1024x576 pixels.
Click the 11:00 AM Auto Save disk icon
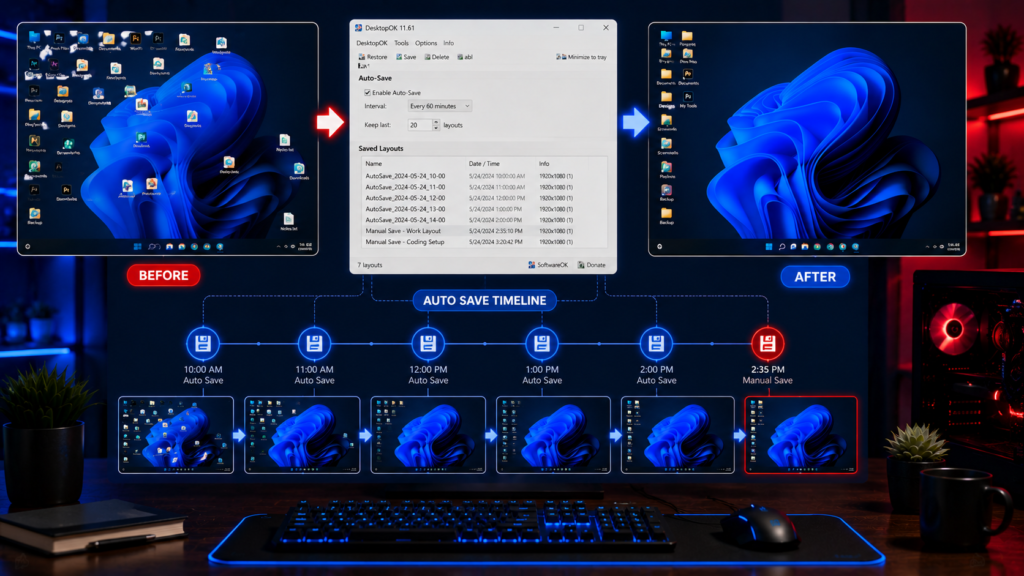click(x=314, y=344)
